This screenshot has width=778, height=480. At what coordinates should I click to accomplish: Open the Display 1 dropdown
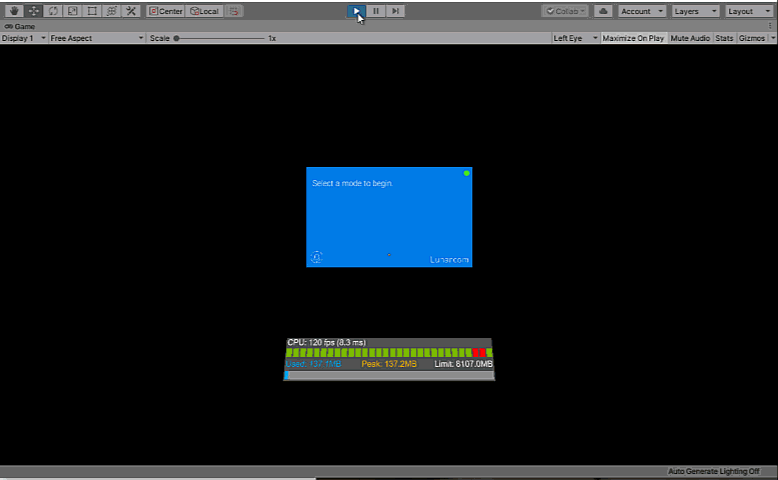click(22, 38)
